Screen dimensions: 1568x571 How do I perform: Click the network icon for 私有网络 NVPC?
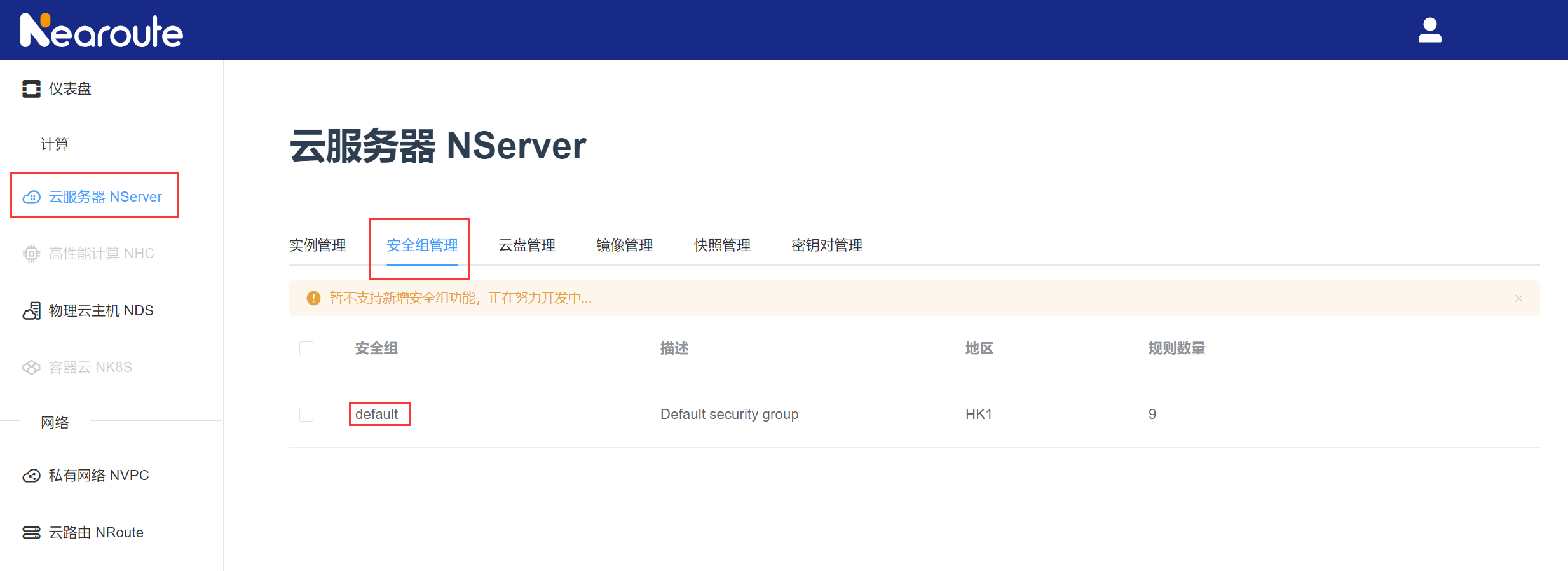pos(31,476)
